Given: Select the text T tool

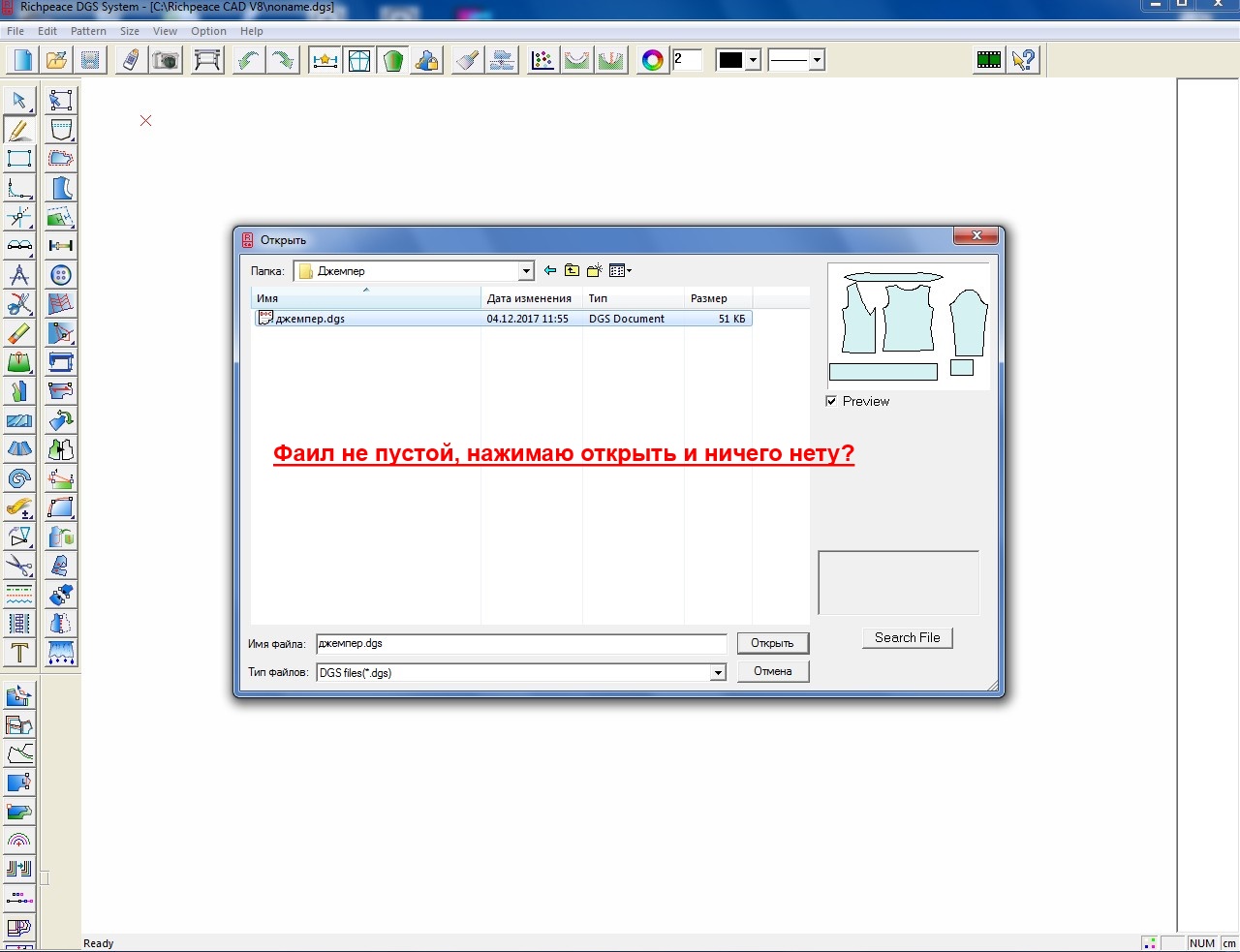Looking at the screenshot, I should tap(19, 652).
